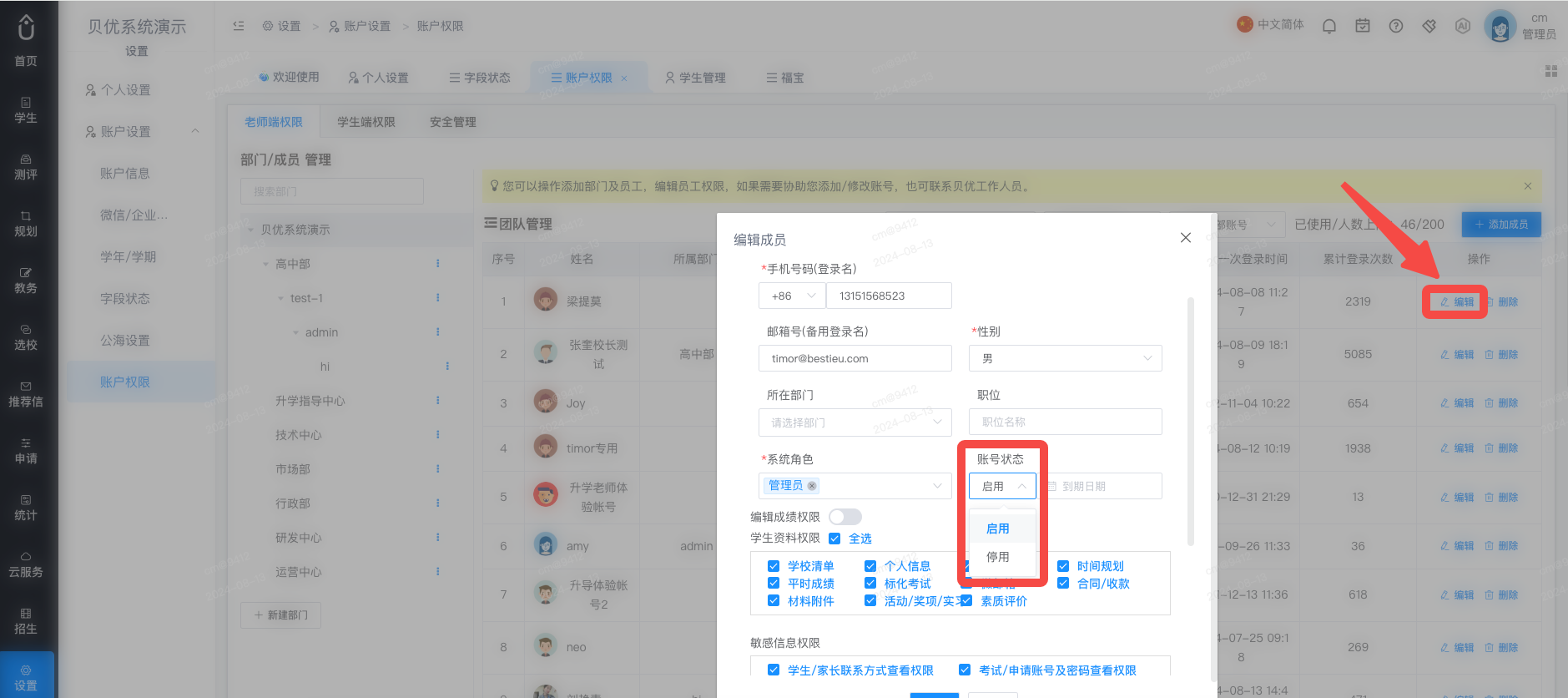Open the 性别 dropdown
The image size is (1568, 698).
1066,358
